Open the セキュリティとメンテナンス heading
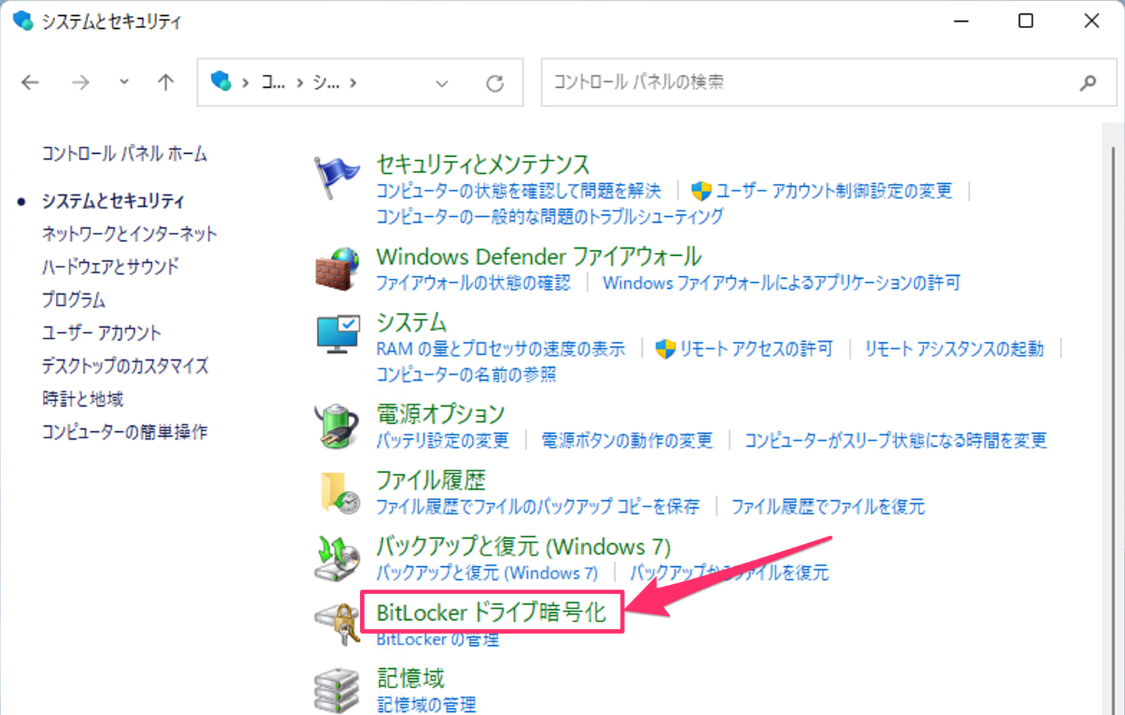Image resolution: width=1125 pixels, height=715 pixels. tap(483, 164)
